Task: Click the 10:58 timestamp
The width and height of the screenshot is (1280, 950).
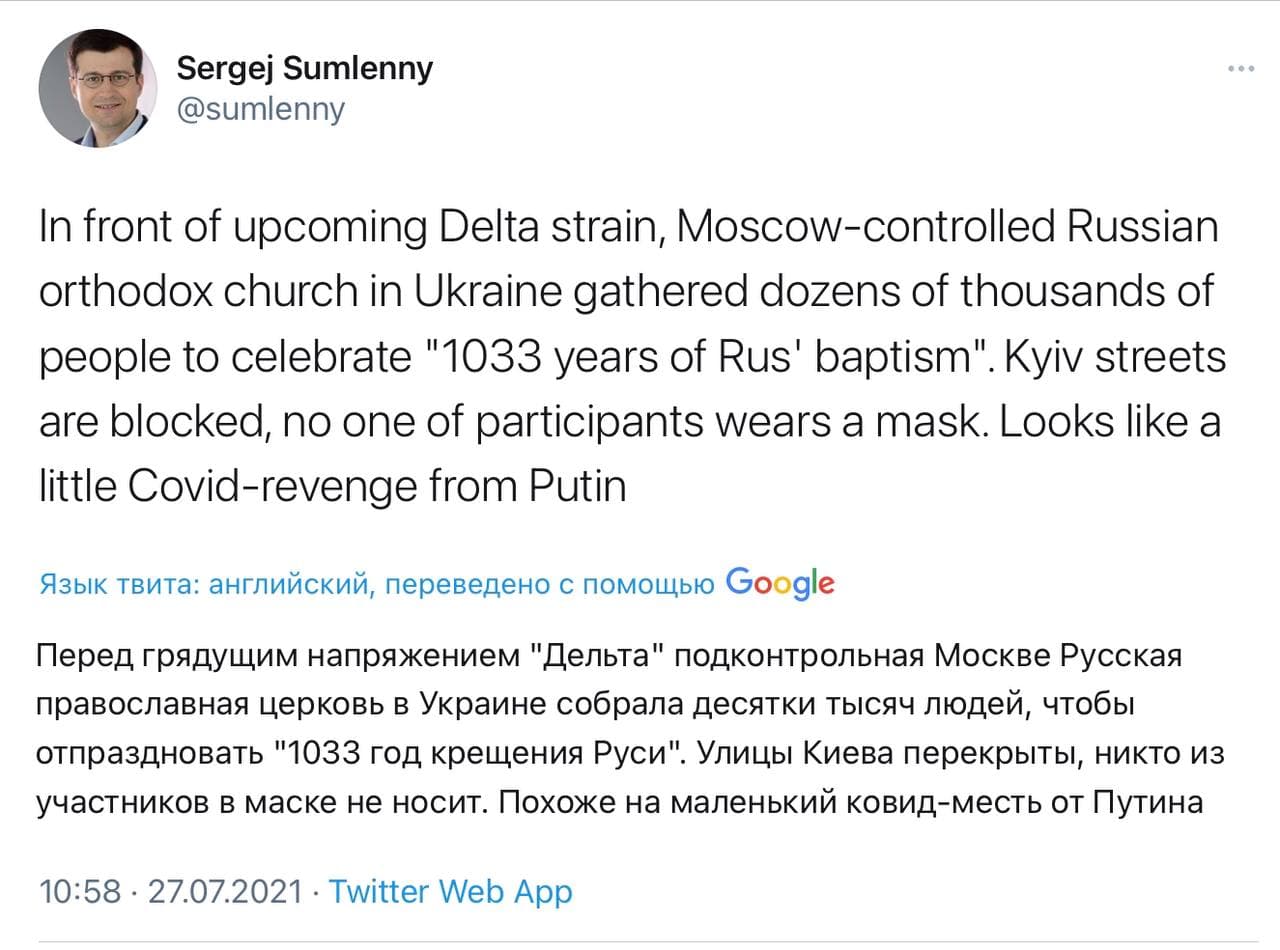Action: click(x=79, y=891)
